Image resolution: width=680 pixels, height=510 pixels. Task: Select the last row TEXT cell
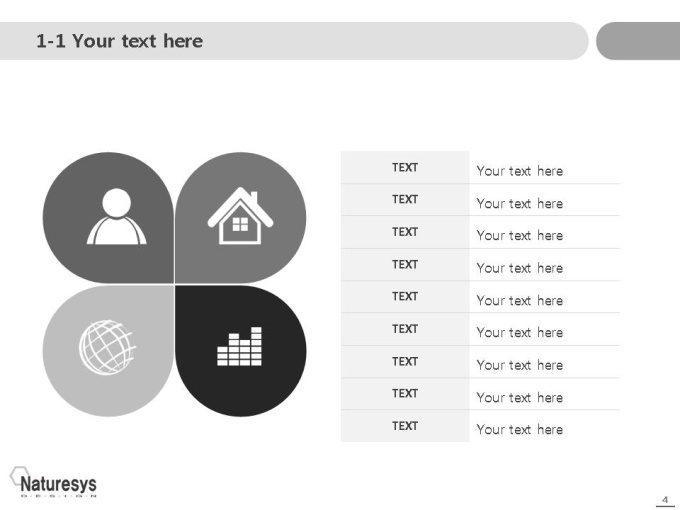405,426
